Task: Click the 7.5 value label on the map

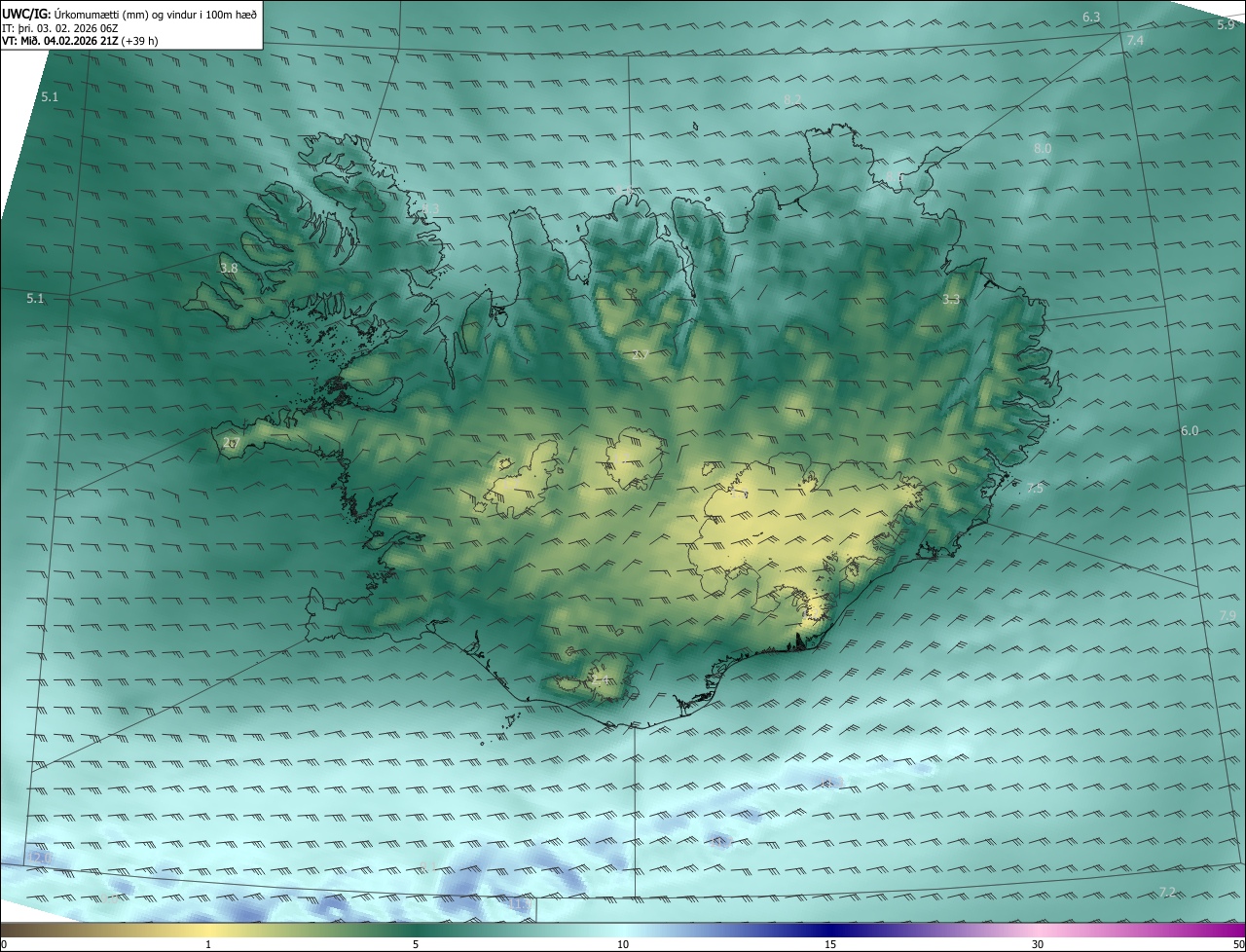Action: click(x=1035, y=488)
